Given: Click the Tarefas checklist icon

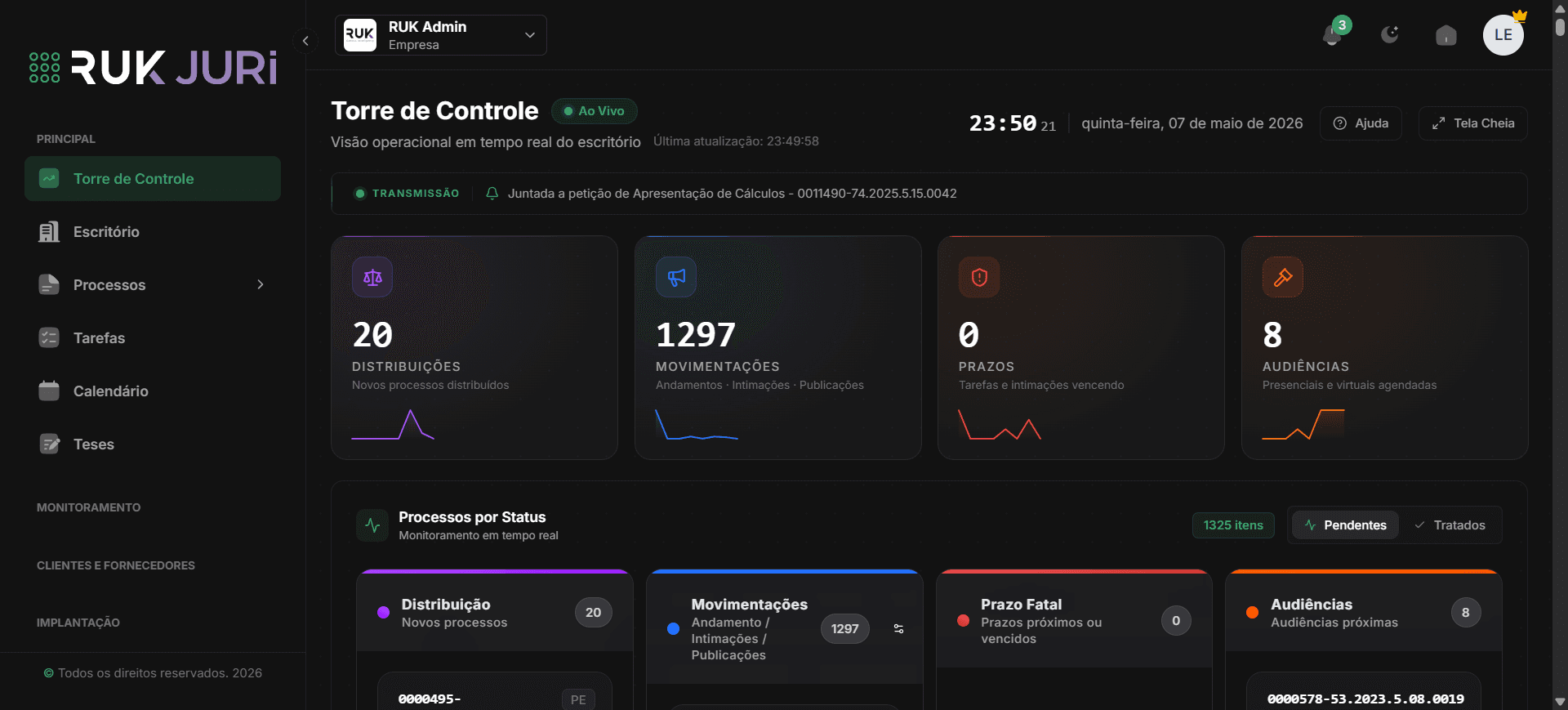Looking at the screenshot, I should point(49,338).
